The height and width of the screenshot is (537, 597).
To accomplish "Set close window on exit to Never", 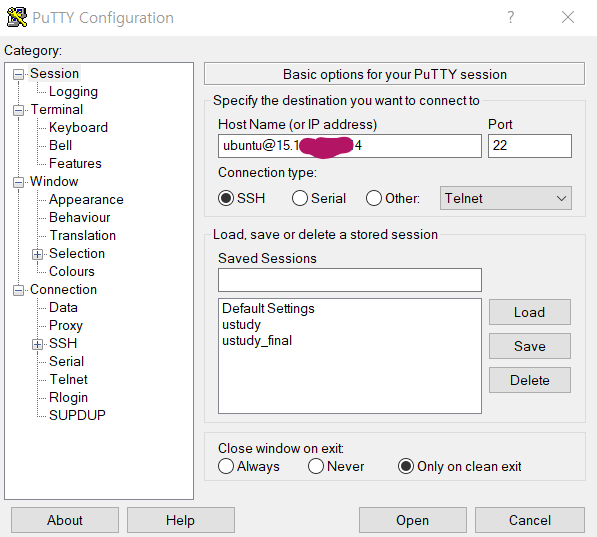I will 316,466.
